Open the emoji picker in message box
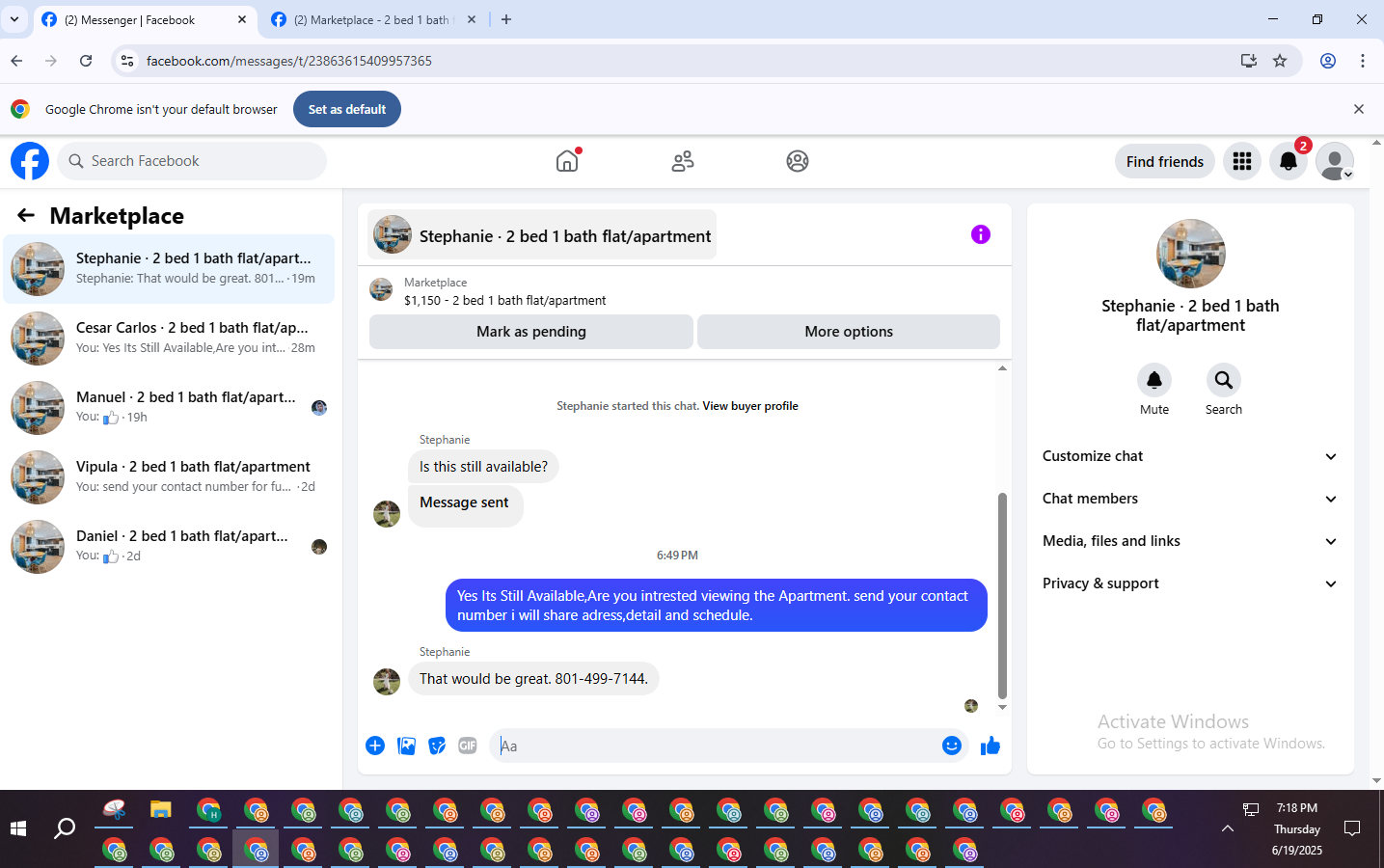The width and height of the screenshot is (1384, 868). pyautogui.click(x=952, y=746)
